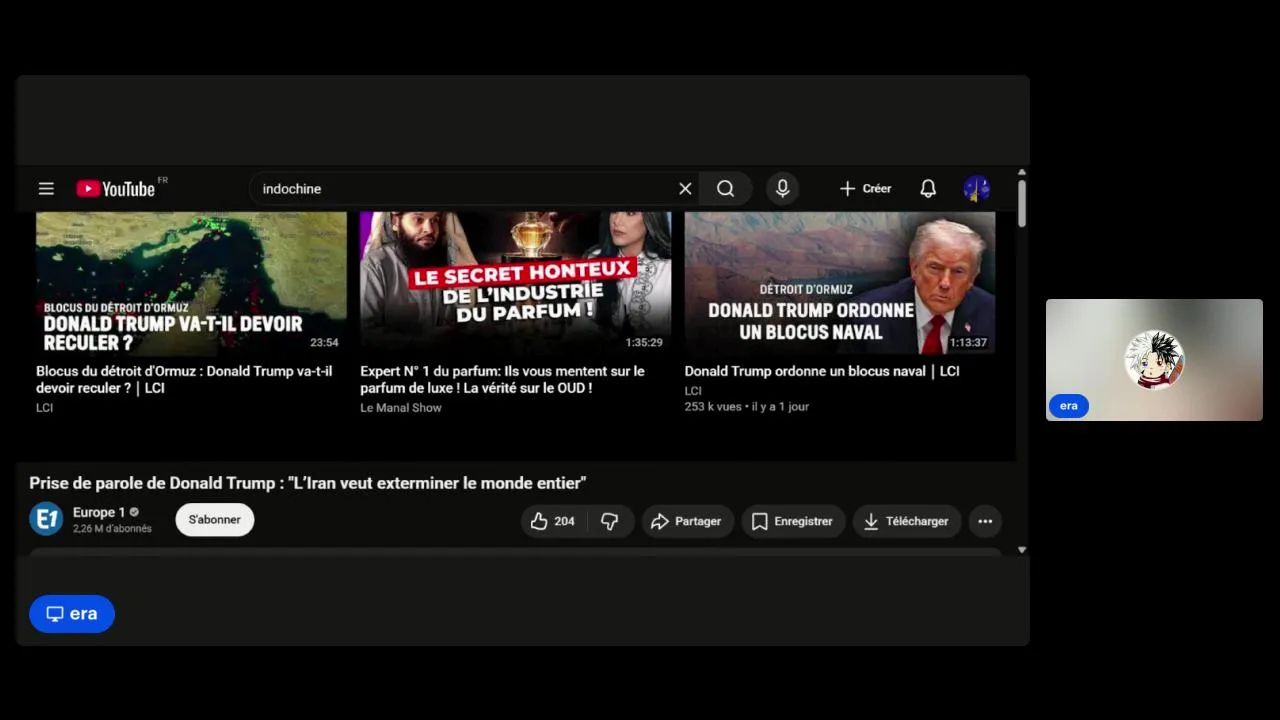Open the three-dot more actions menu
The height and width of the screenshot is (720, 1280).
tap(985, 521)
